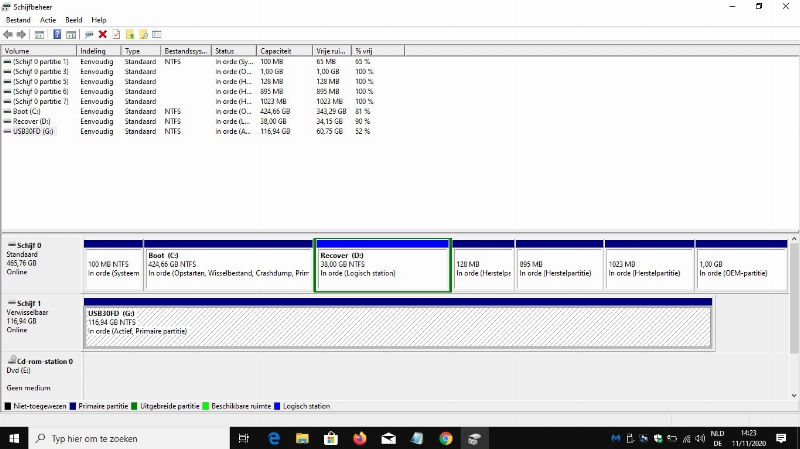Select the Recover (D:) partition block
This screenshot has width=800, height=449.
click(382, 268)
